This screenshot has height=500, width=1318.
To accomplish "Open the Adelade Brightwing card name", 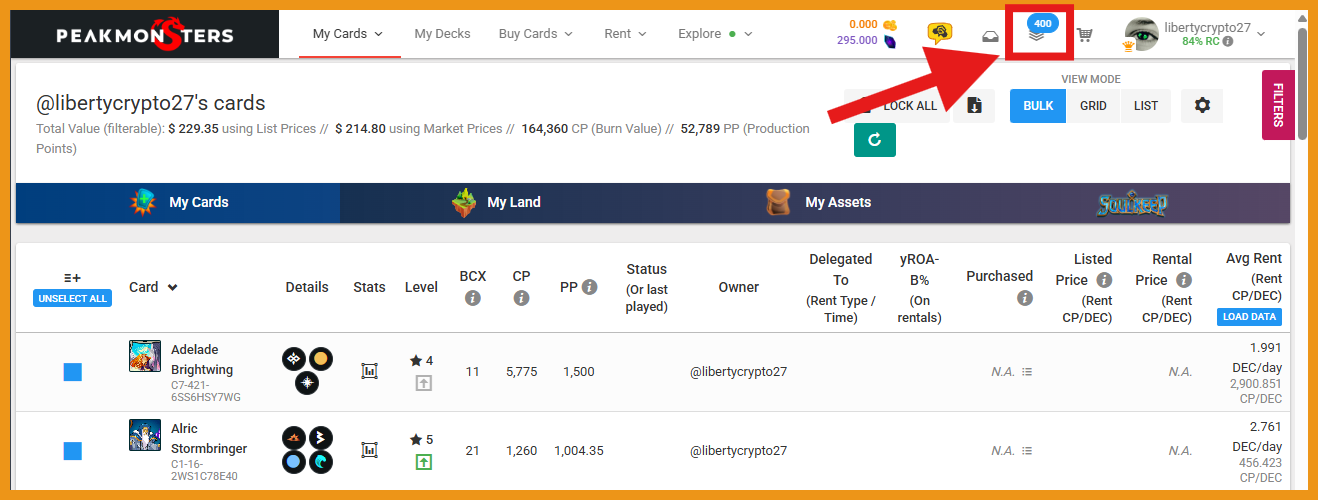I will (202, 360).
